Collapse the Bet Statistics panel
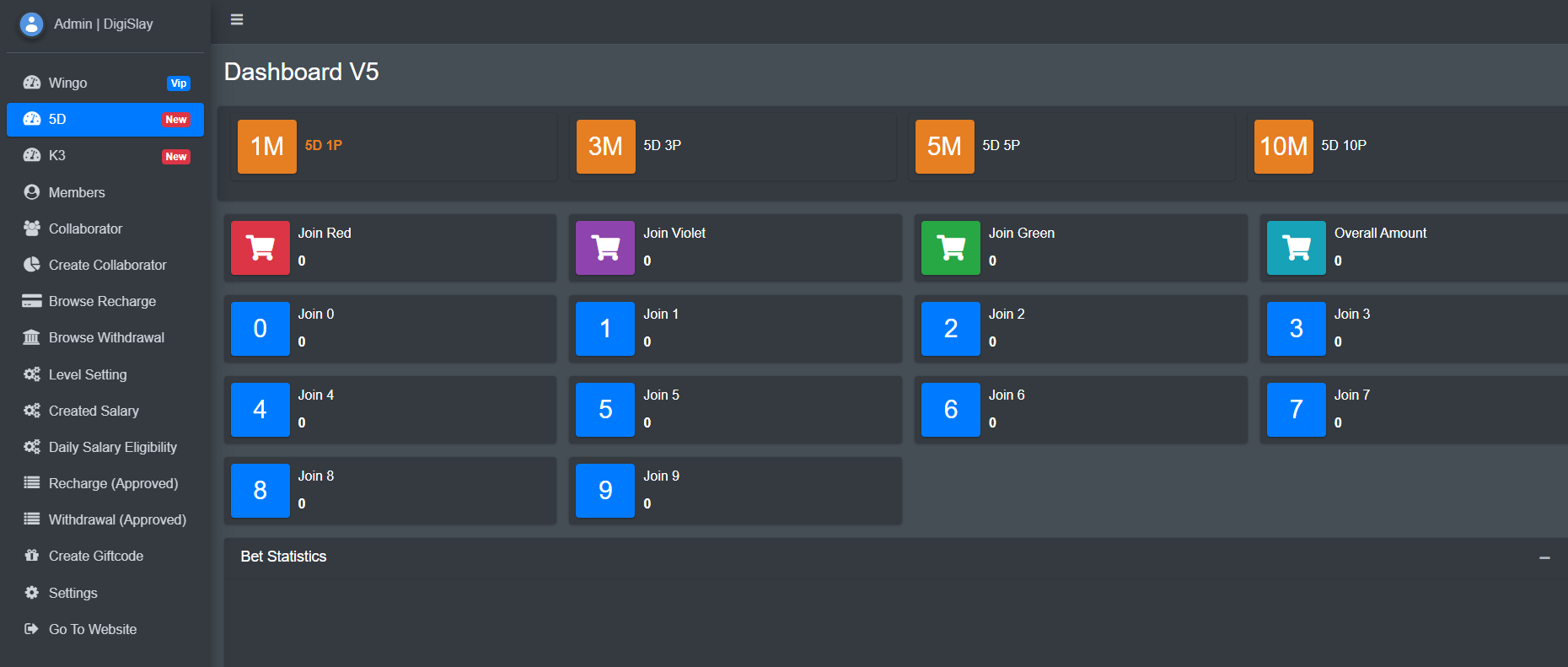 pyautogui.click(x=1544, y=557)
